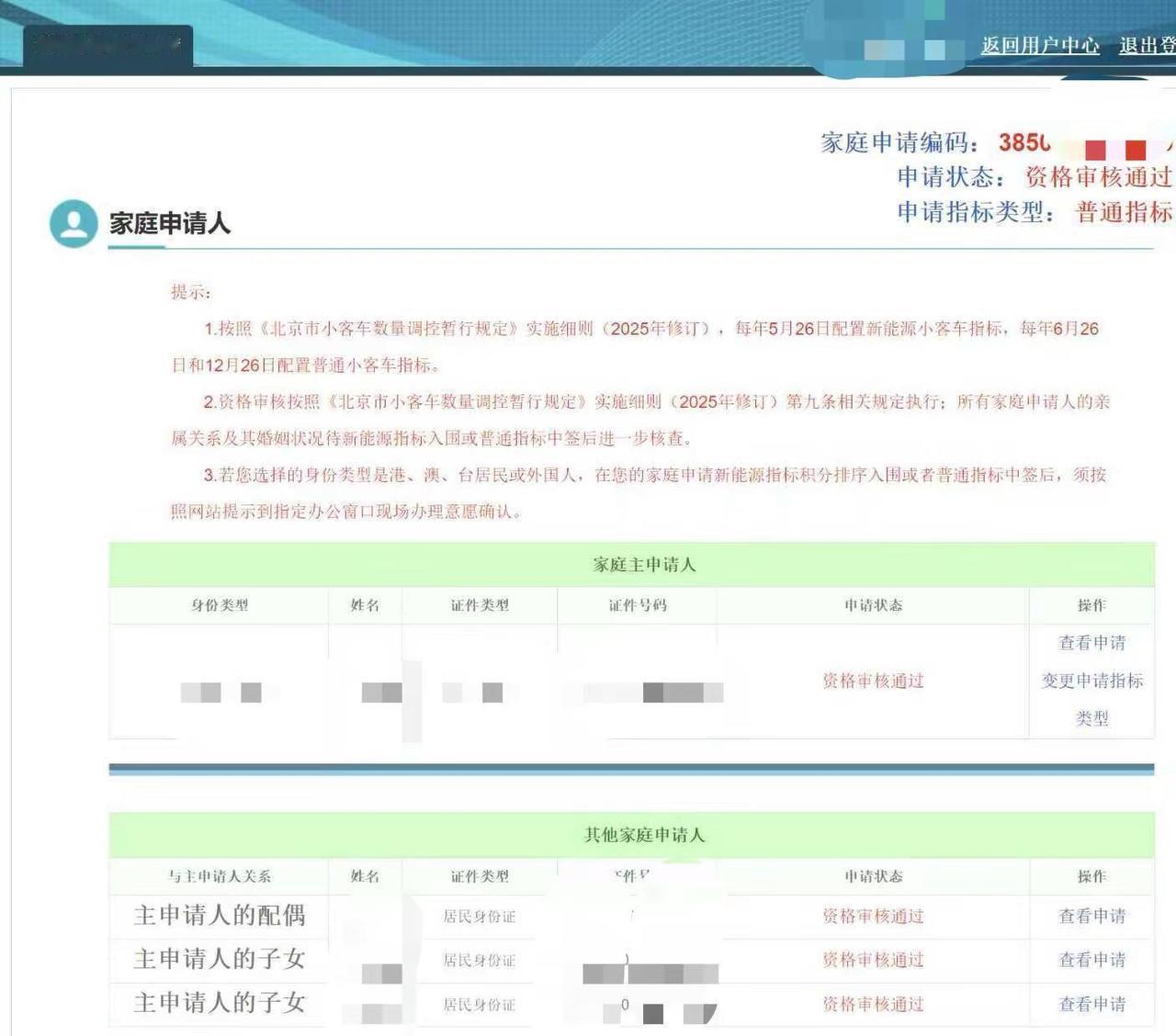Select the person icon beside 家庭申请人 heading
The height and width of the screenshot is (1036, 1176).
[x=72, y=222]
